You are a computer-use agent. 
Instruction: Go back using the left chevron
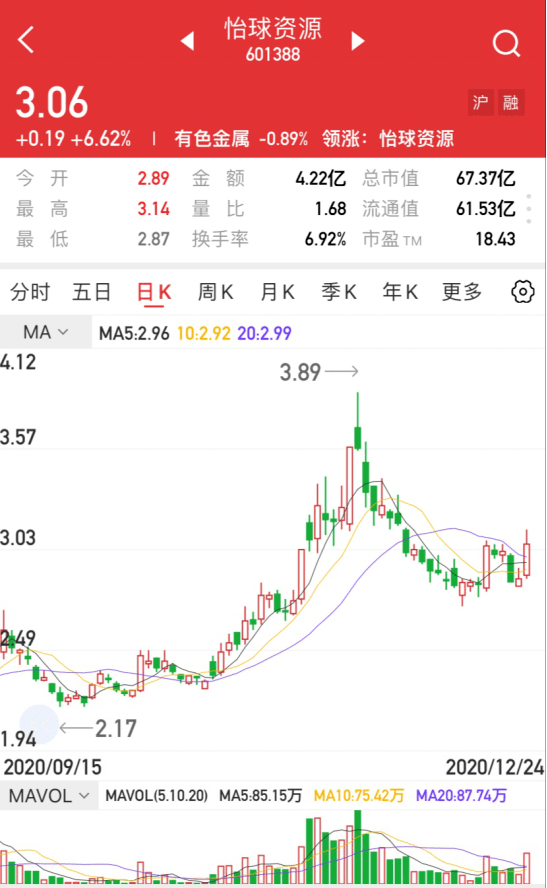pyautogui.click(x=26, y=40)
